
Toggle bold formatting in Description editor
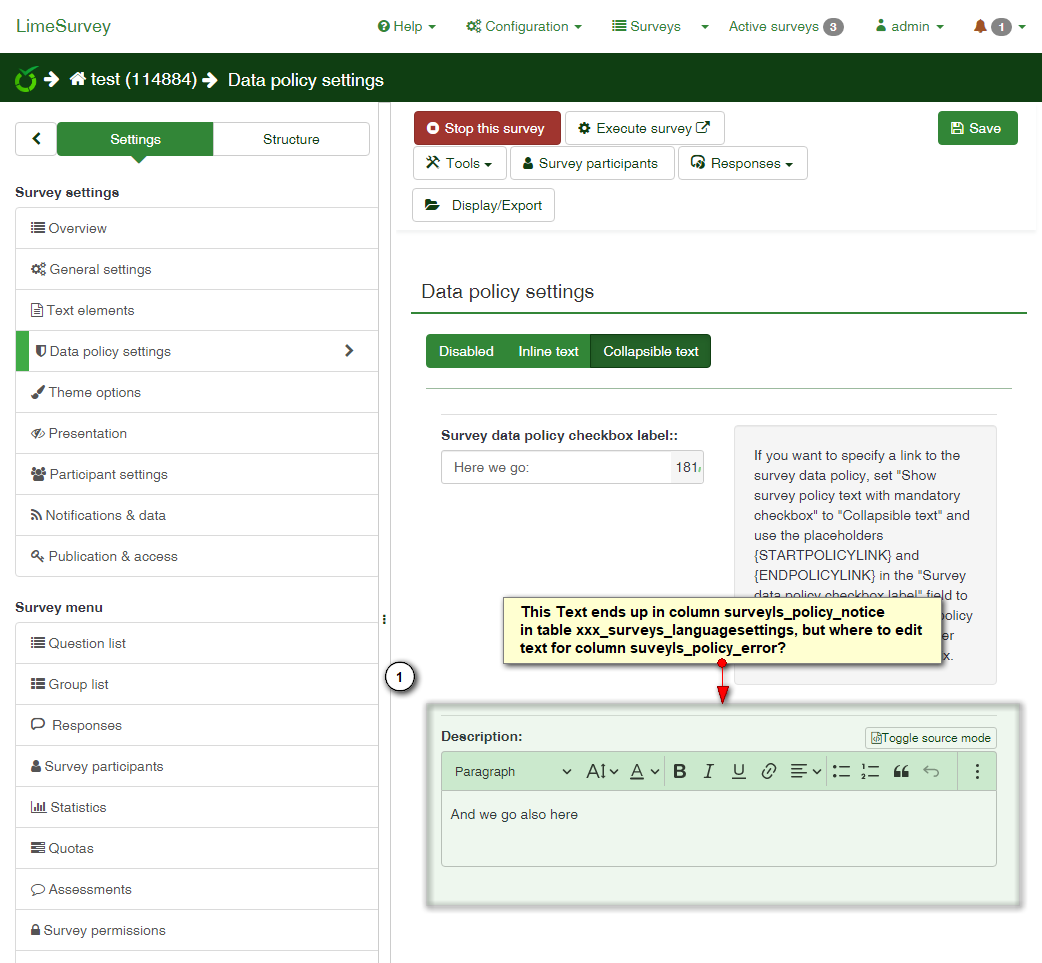pos(680,771)
